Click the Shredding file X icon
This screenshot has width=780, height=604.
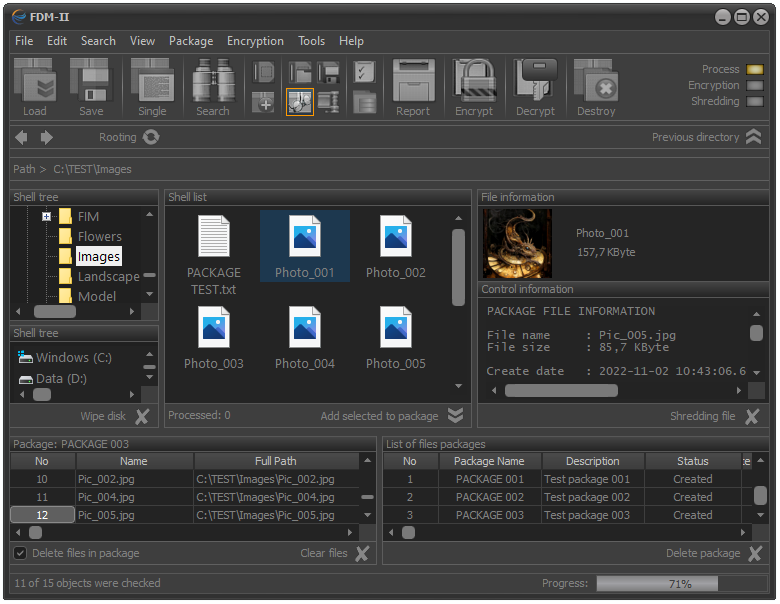tap(752, 416)
